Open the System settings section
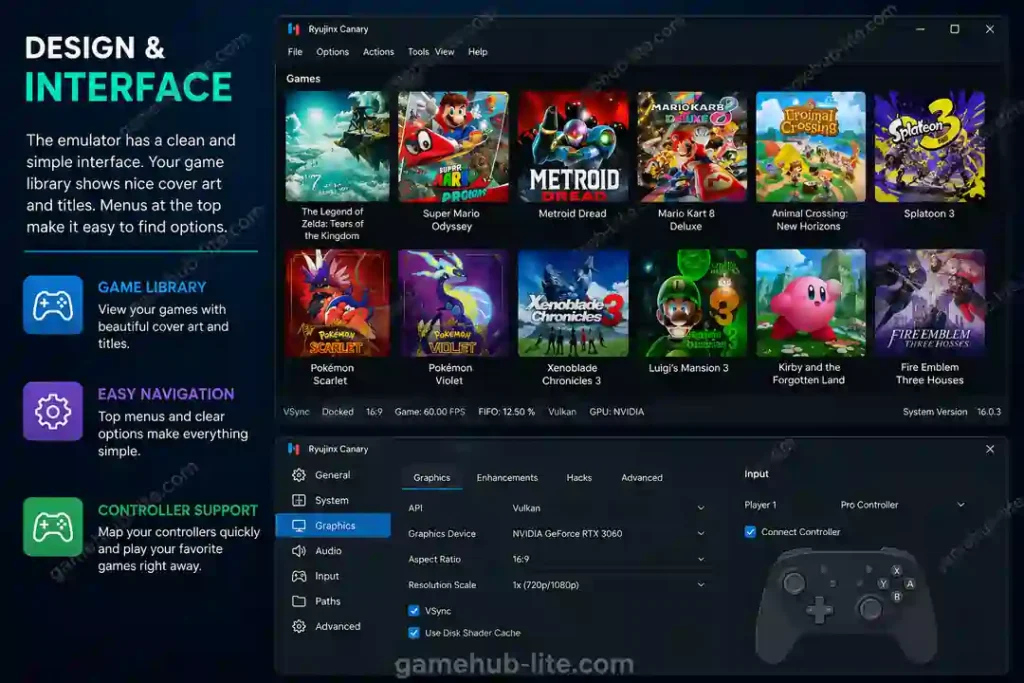Image resolution: width=1024 pixels, height=683 pixels. (x=333, y=500)
